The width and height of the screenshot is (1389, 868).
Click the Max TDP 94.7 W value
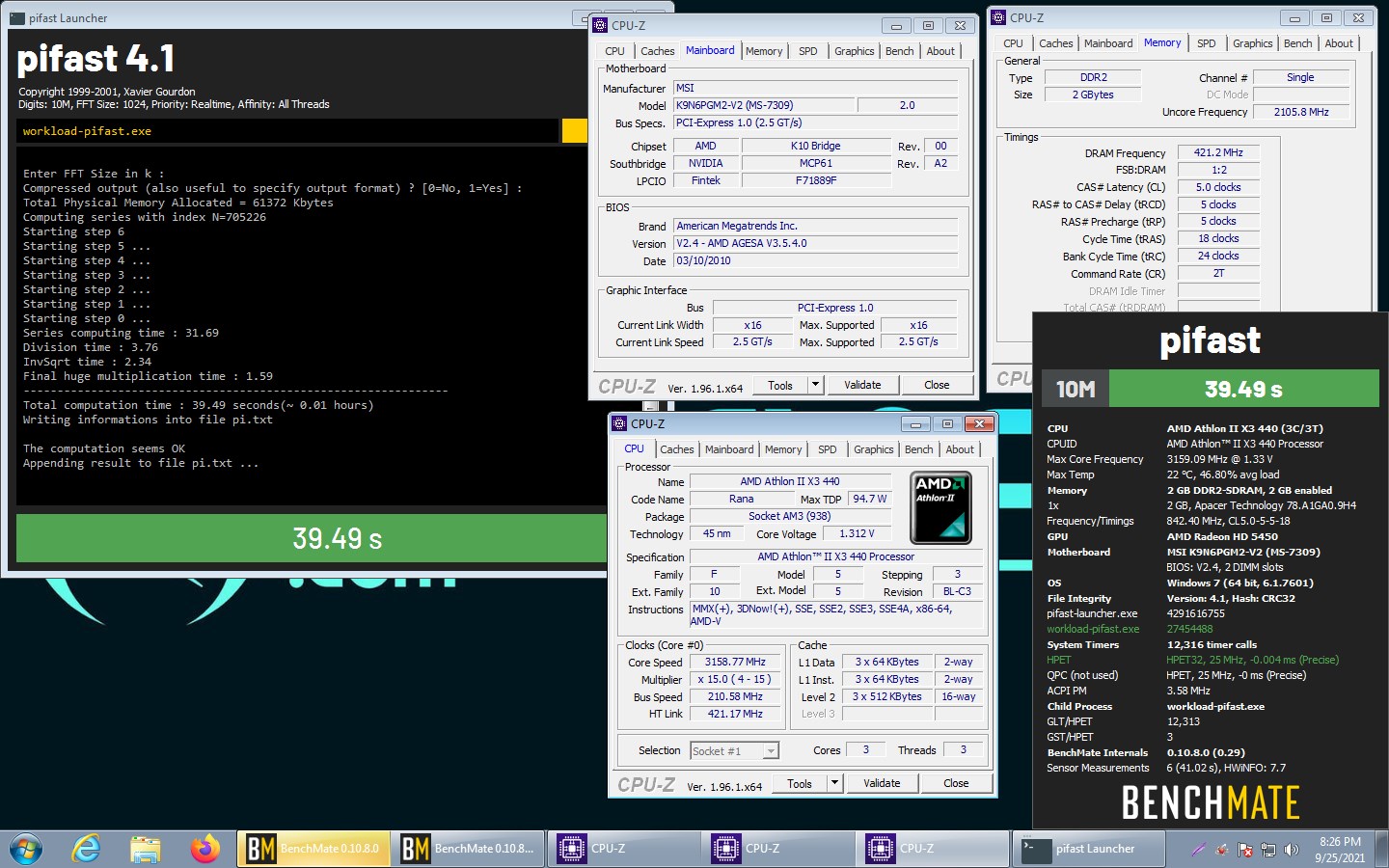coord(869,499)
